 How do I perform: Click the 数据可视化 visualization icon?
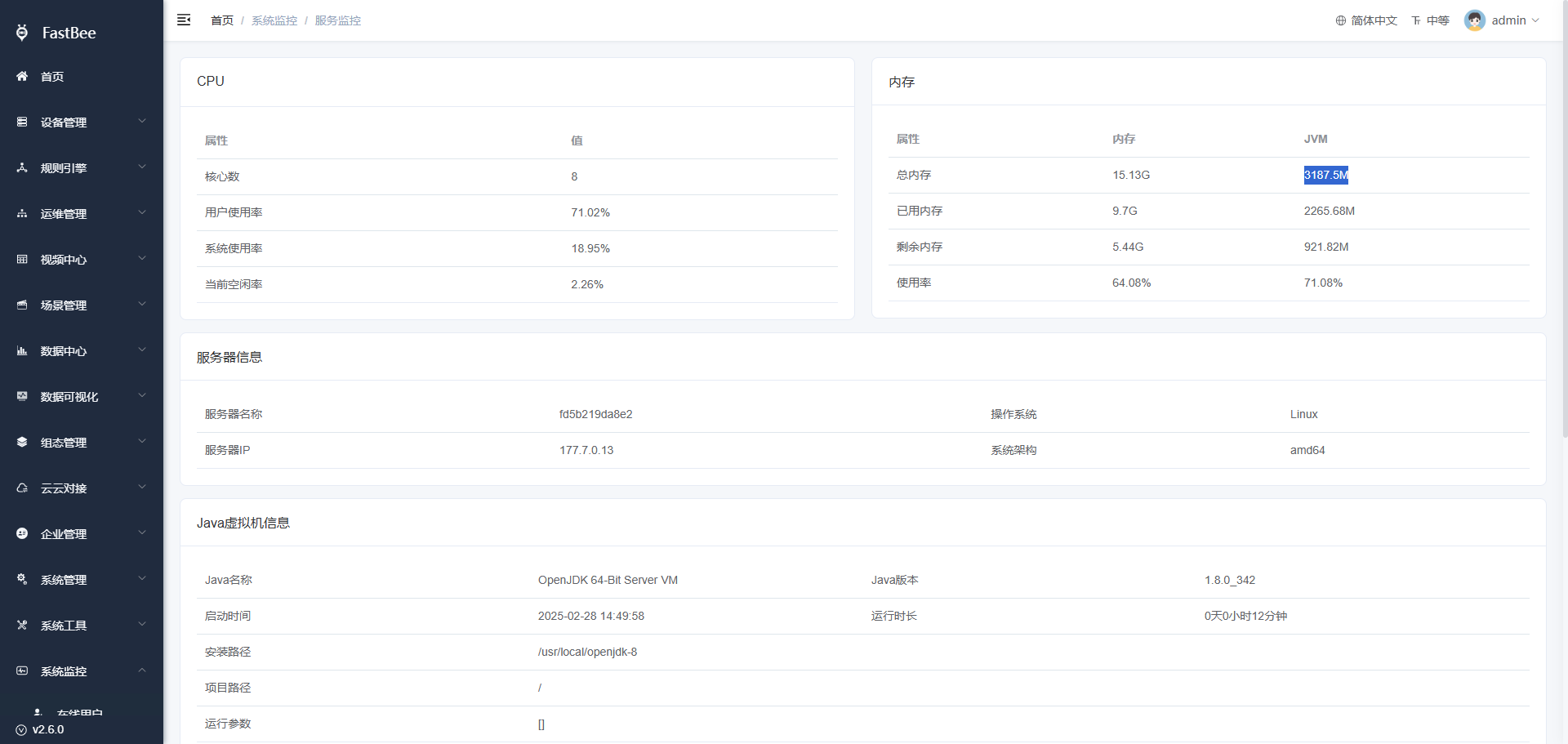click(x=22, y=396)
